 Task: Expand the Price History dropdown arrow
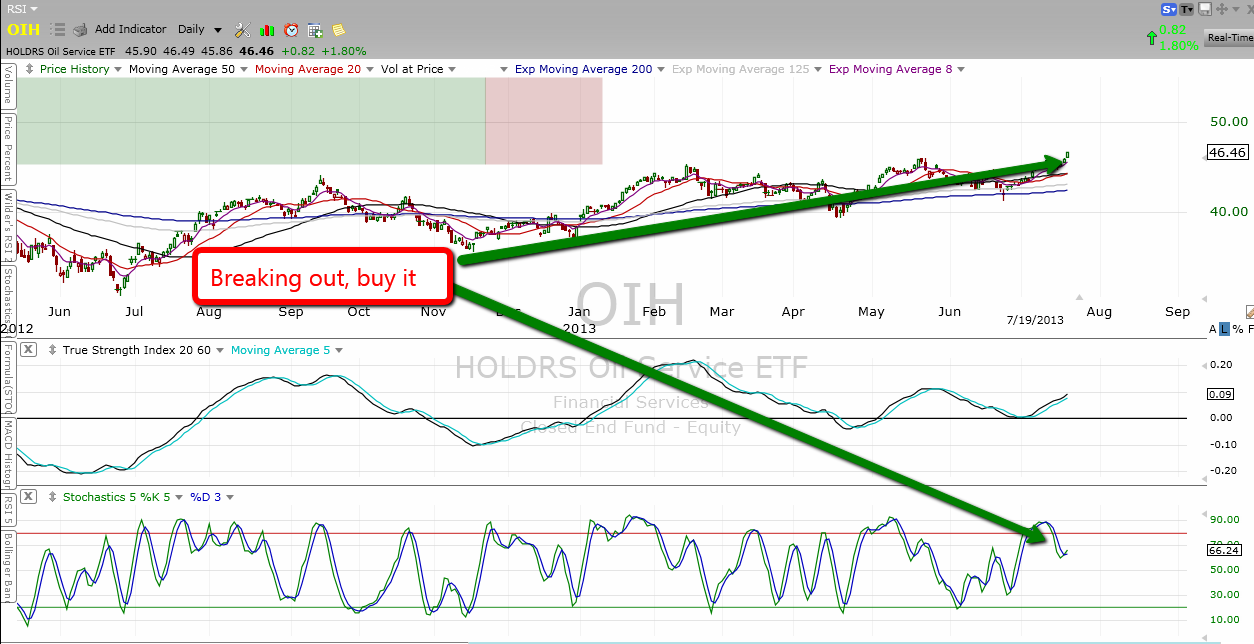coord(118,69)
